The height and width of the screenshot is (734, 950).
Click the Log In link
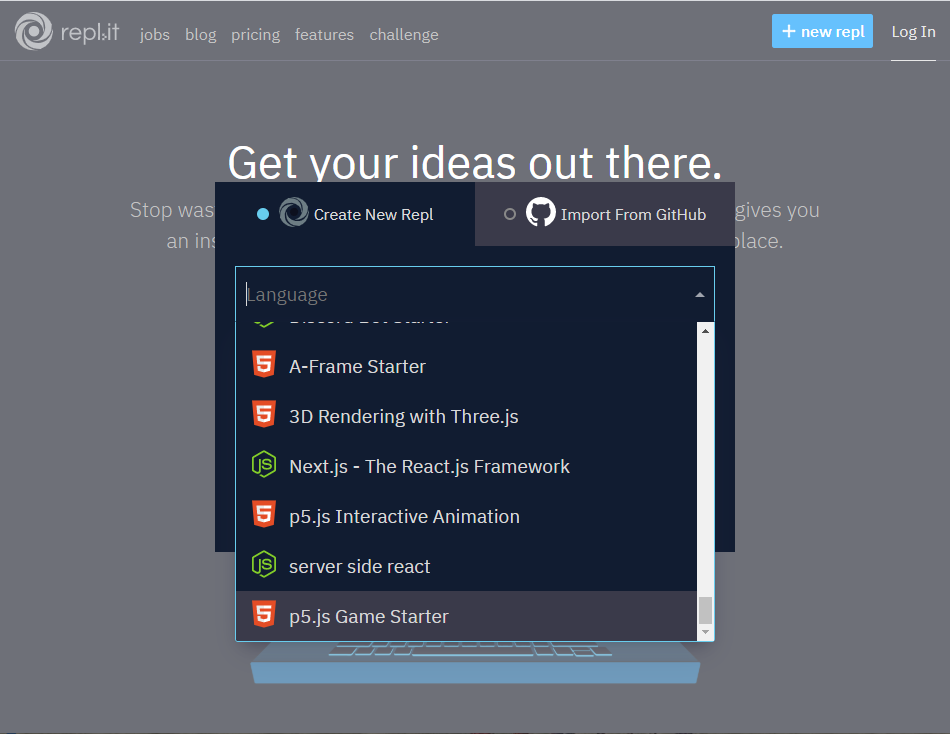point(913,32)
